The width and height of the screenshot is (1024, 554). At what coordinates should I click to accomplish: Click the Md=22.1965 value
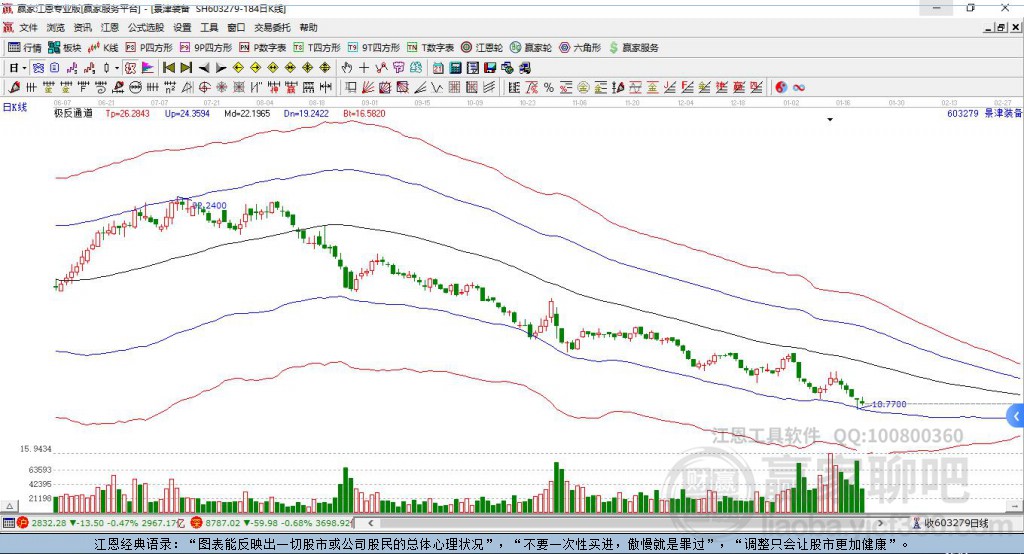pyautogui.click(x=247, y=114)
